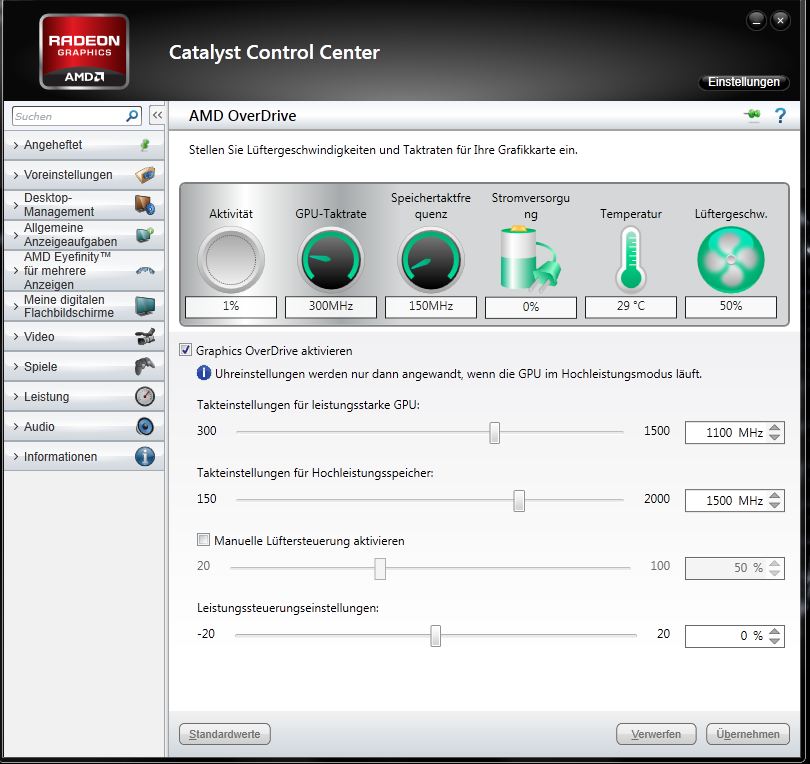Click the Allgemeine Anzeigeaufgaben monitor icon
810x764 pixels.
(145, 235)
